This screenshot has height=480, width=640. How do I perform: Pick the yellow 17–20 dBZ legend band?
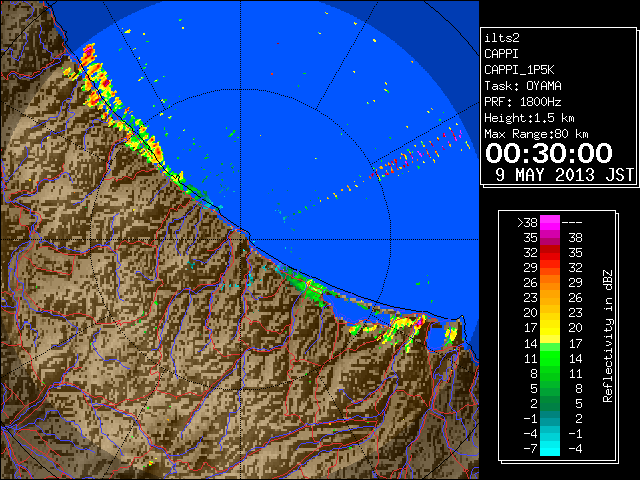click(x=550, y=328)
